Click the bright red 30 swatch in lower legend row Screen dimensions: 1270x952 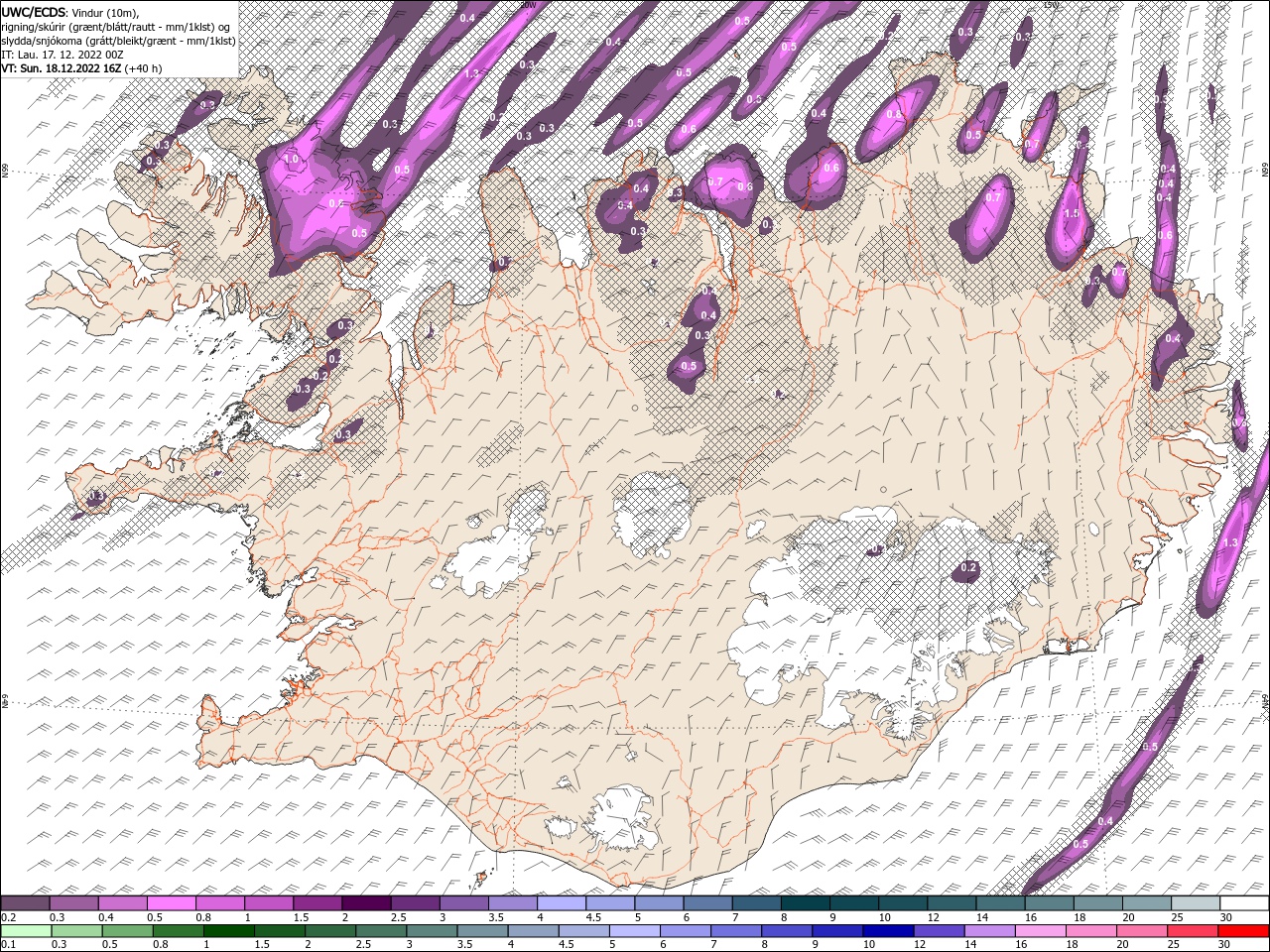click(x=1243, y=931)
